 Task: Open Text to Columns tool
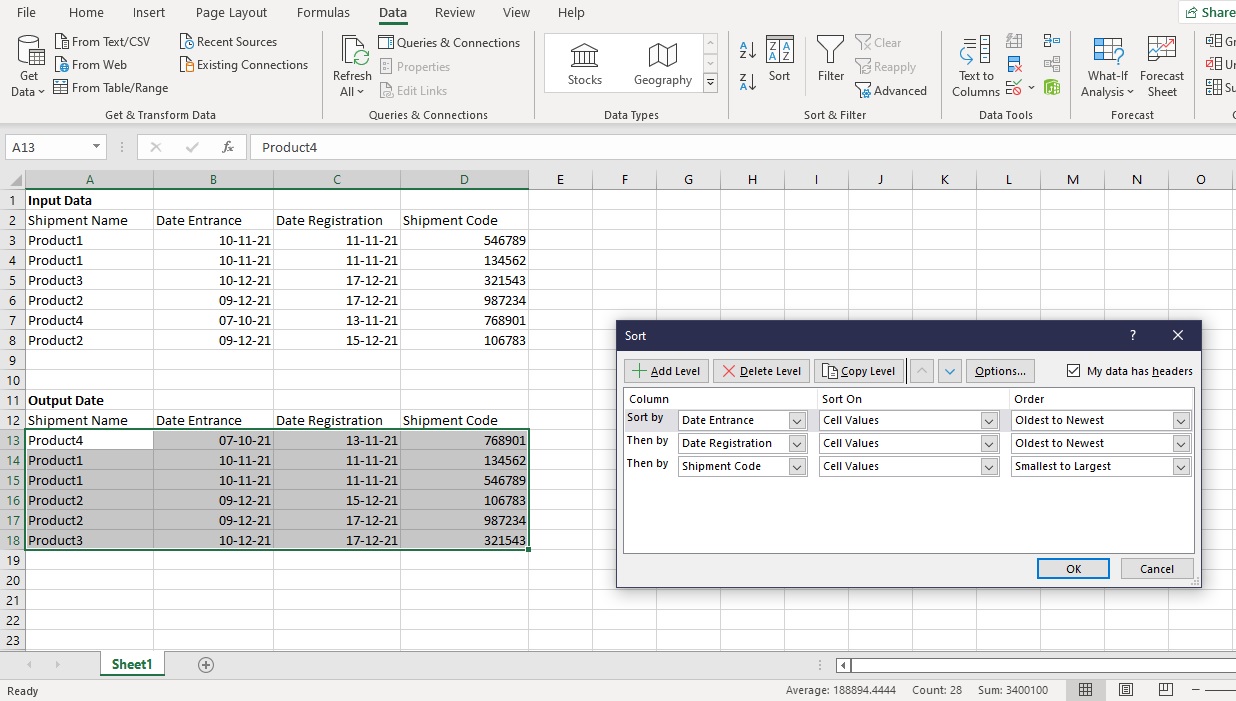(976, 67)
